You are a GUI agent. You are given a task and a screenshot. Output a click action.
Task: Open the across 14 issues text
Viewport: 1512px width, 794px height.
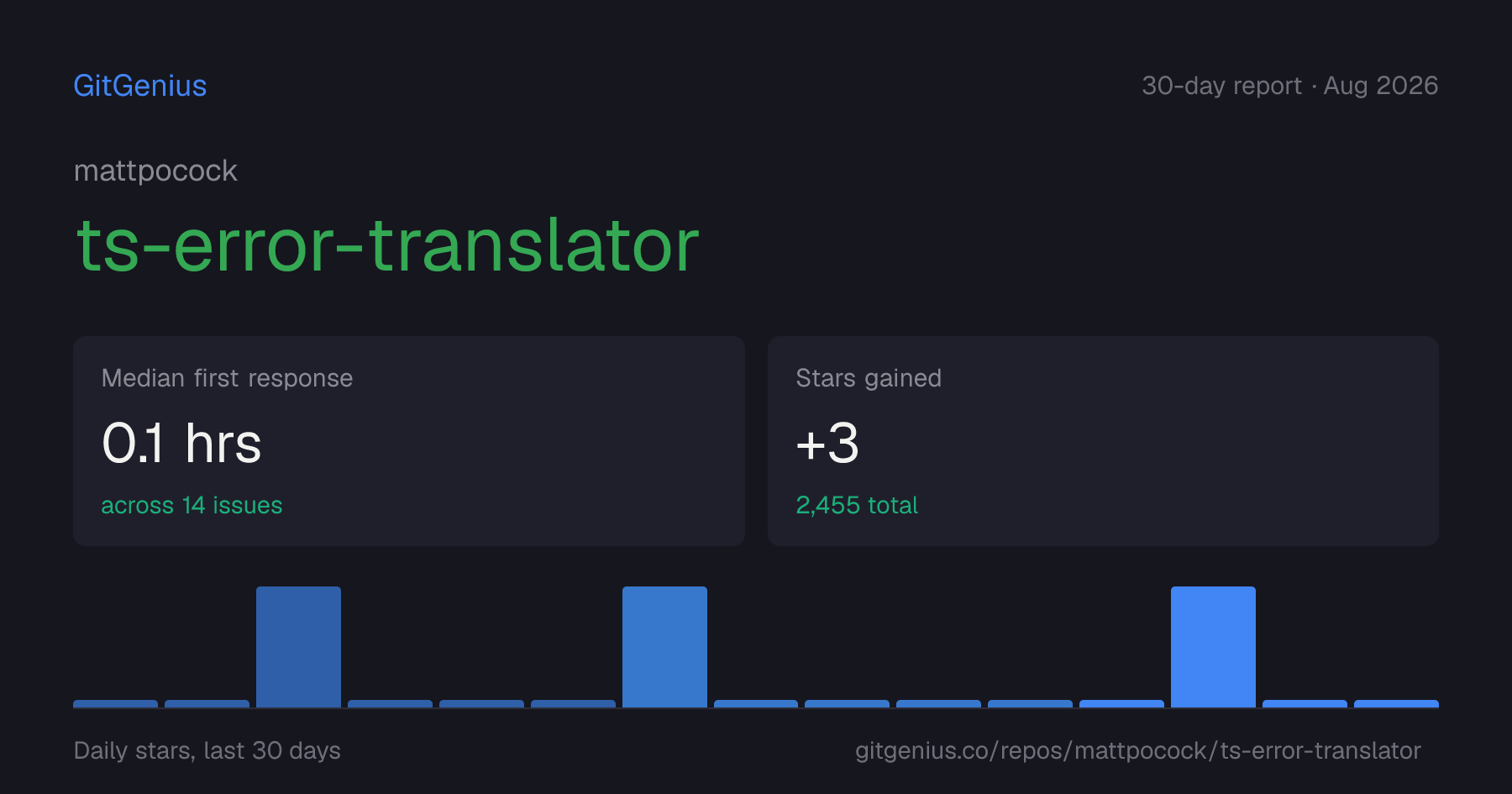(x=192, y=505)
